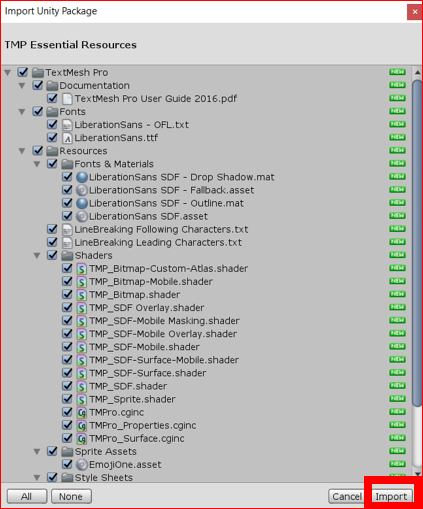The height and width of the screenshot is (509, 423).
Task: Collapse the Documentation folder arrow
Action: tap(22, 86)
